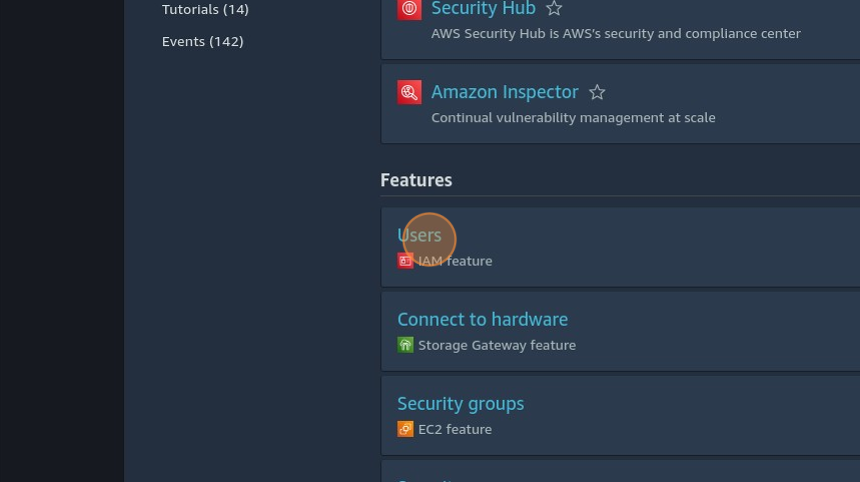Click the 'Storage Gateway feature' label
Image resolution: width=860 pixels, height=482 pixels.
496,345
